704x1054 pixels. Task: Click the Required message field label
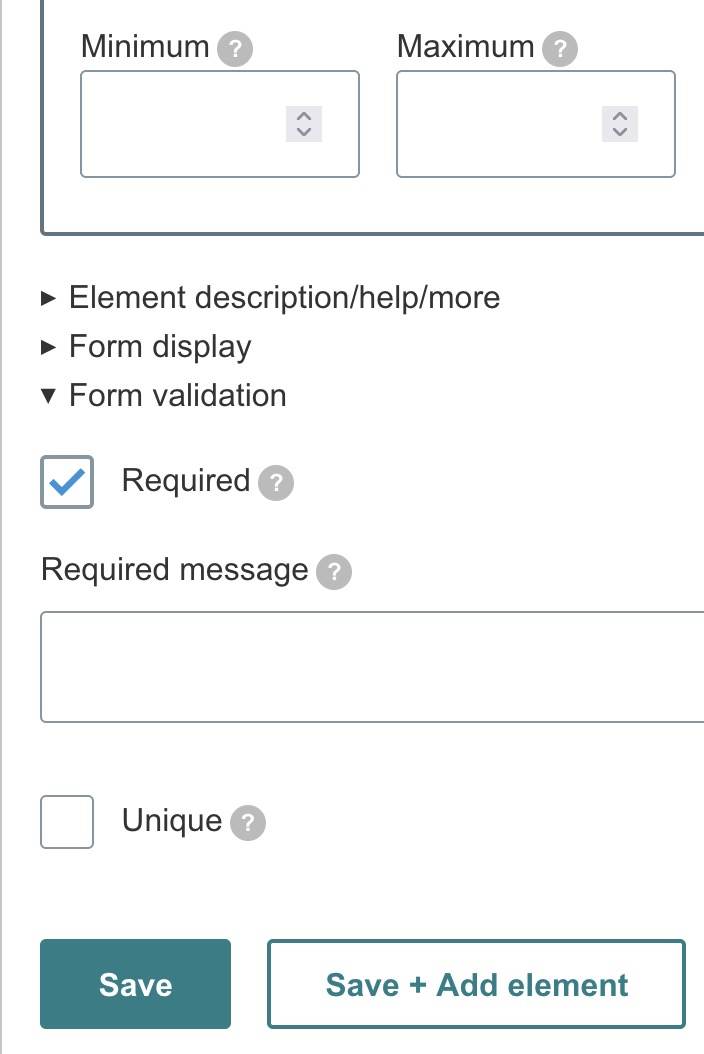174,570
